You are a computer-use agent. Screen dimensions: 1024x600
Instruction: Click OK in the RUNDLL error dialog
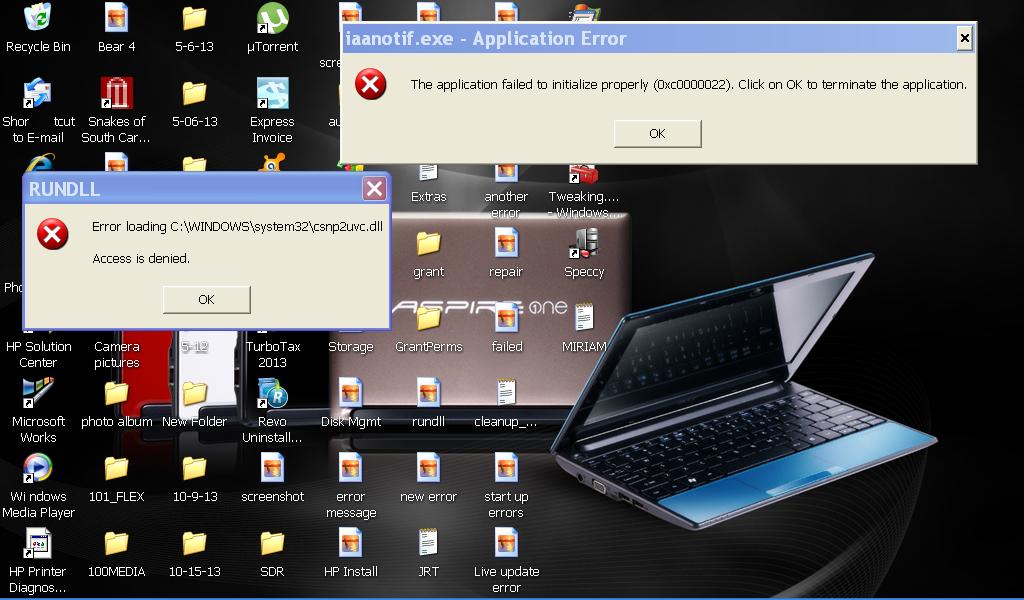pyautogui.click(x=206, y=299)
